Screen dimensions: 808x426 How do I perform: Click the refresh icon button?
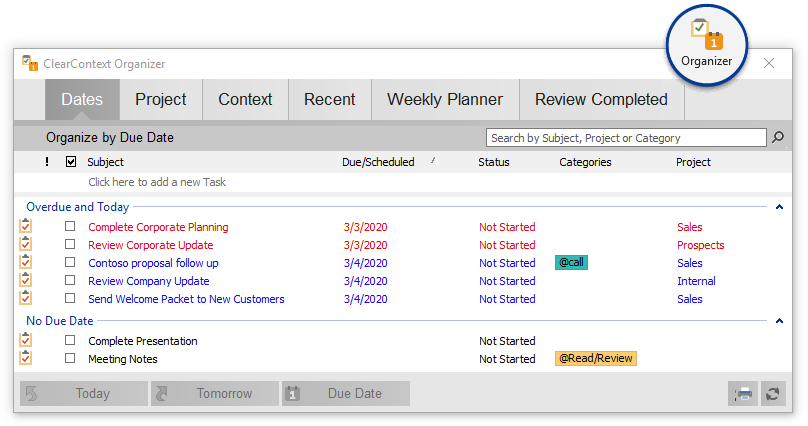(772, 394)
